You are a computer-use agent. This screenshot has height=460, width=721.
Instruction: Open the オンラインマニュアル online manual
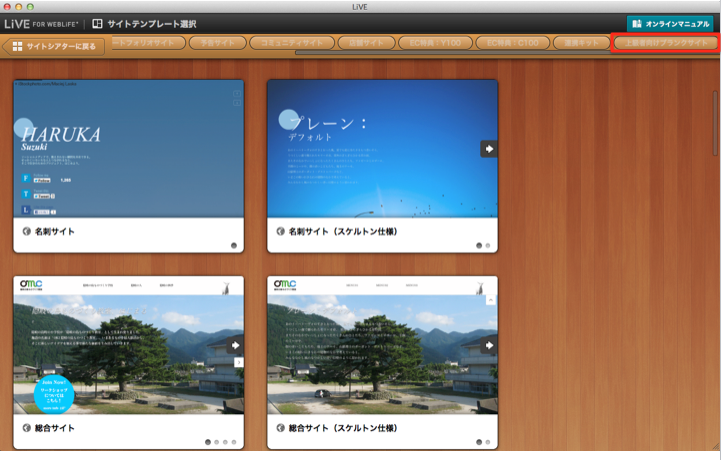670,24
